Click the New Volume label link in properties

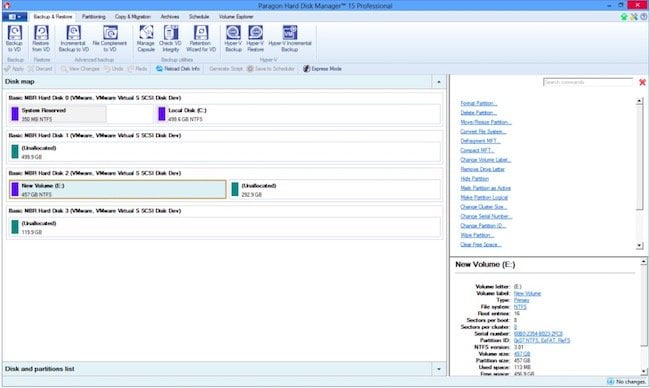tap(527, 293)
